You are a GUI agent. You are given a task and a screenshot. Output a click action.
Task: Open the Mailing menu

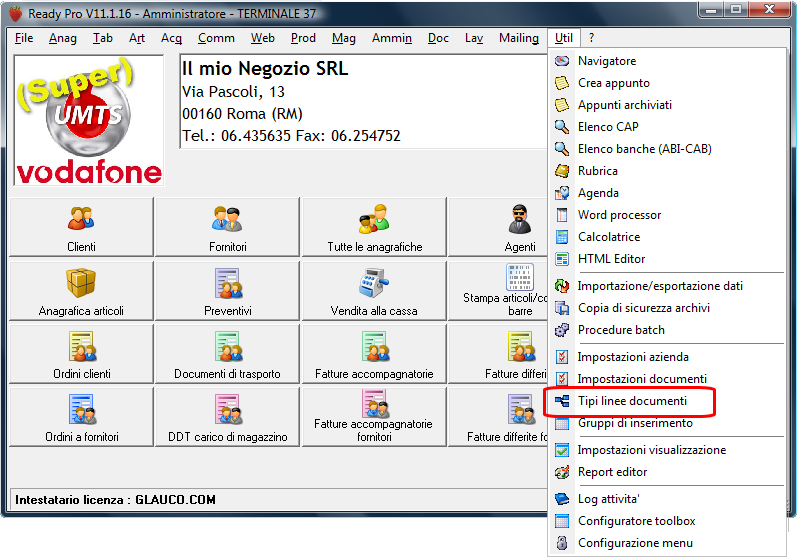518,38
